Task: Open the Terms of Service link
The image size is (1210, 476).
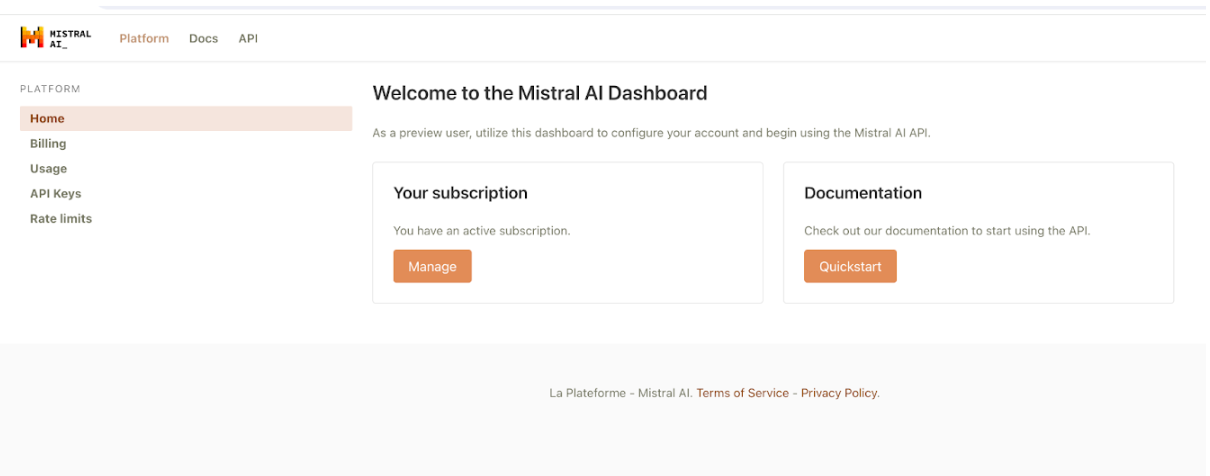Action: tap(742, 393)
